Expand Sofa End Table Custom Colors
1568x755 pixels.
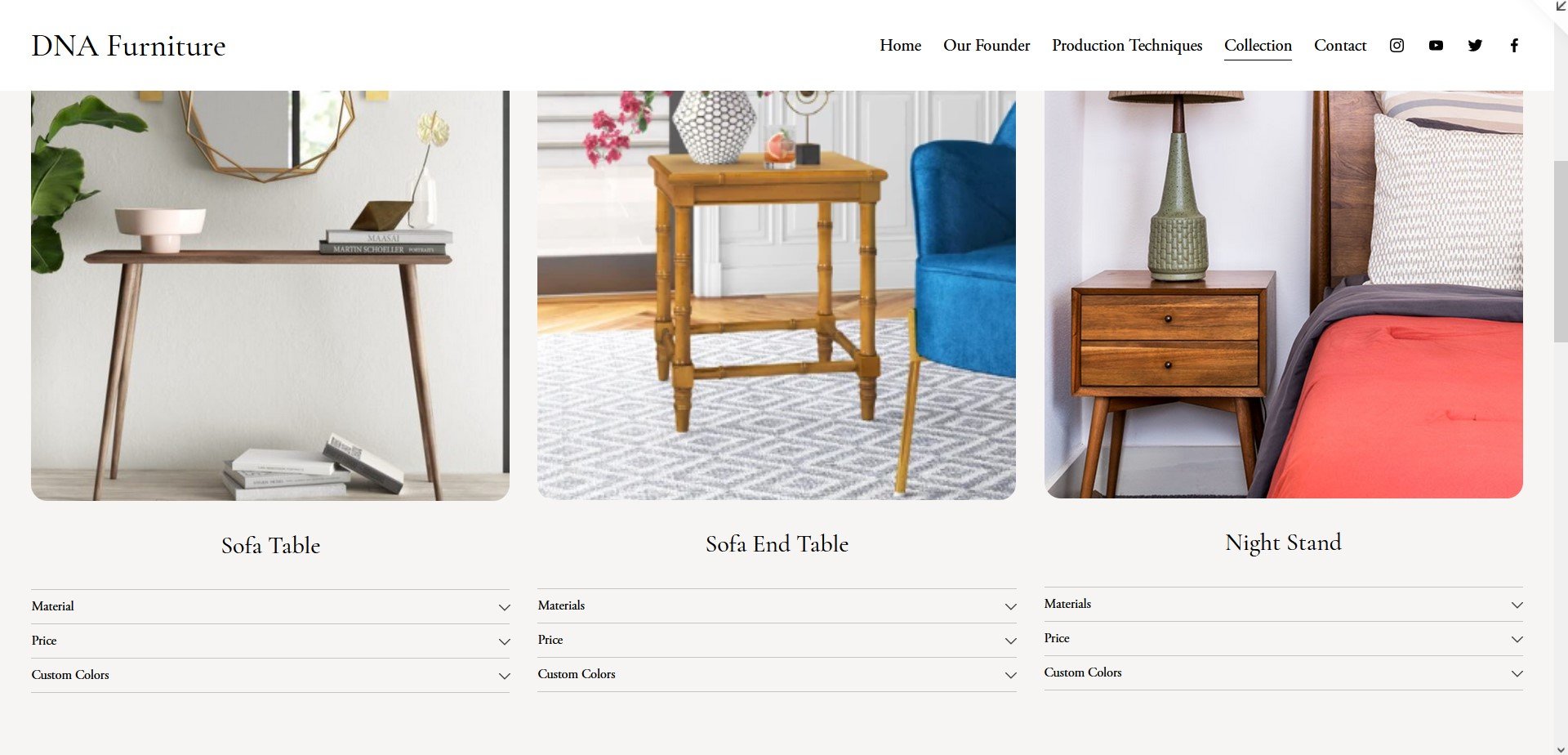pyautogui.click(x=777, y=674)
